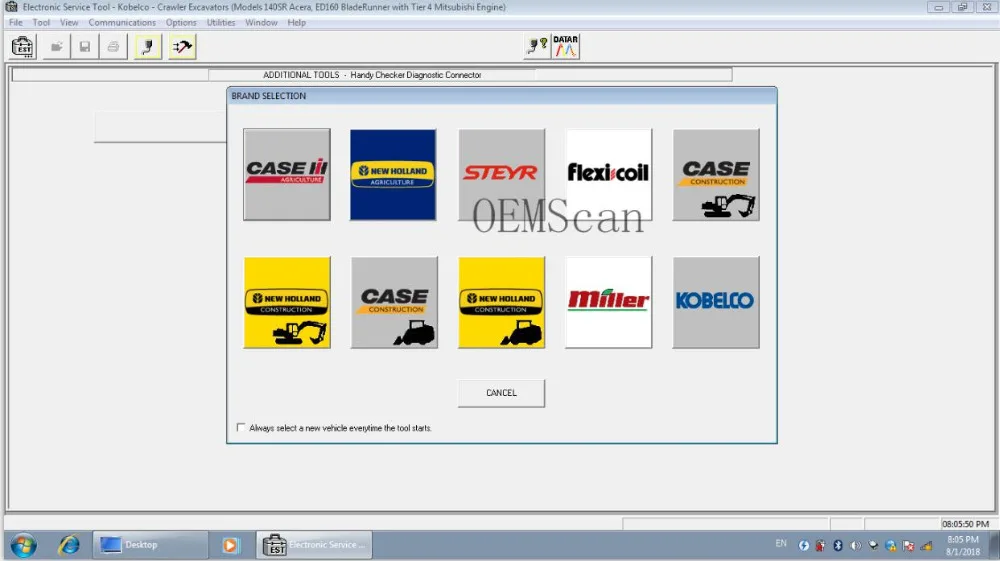Pick the Miller brand tile
This screenshot has height=561, width=1000.
click(608, 302)
